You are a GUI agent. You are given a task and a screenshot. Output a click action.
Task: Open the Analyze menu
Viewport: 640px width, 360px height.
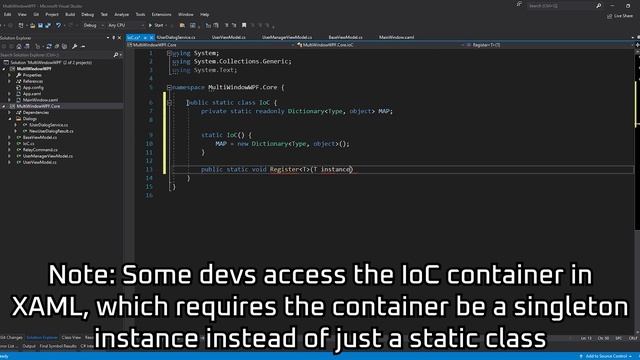point(122,14)
